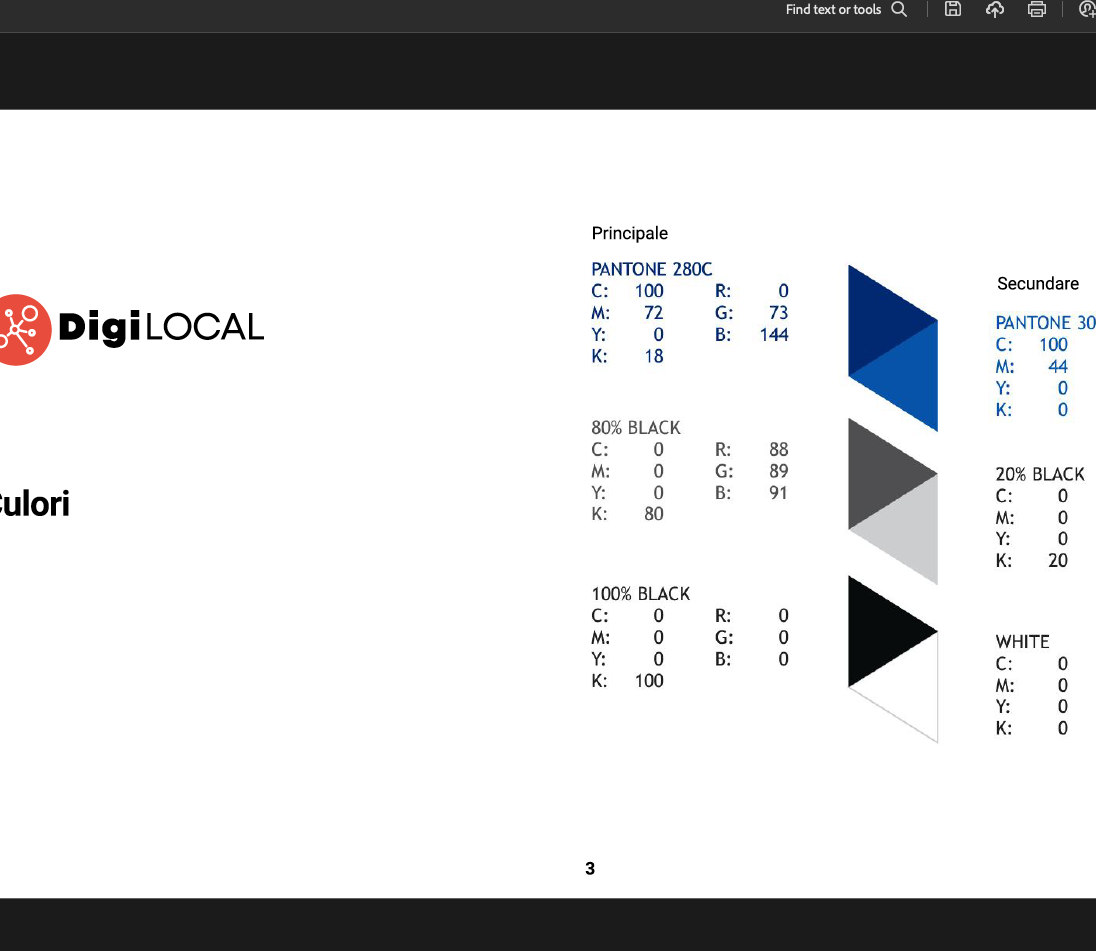Click the PANTONE 280C label

pyautogui.click(x=651, y=269)
